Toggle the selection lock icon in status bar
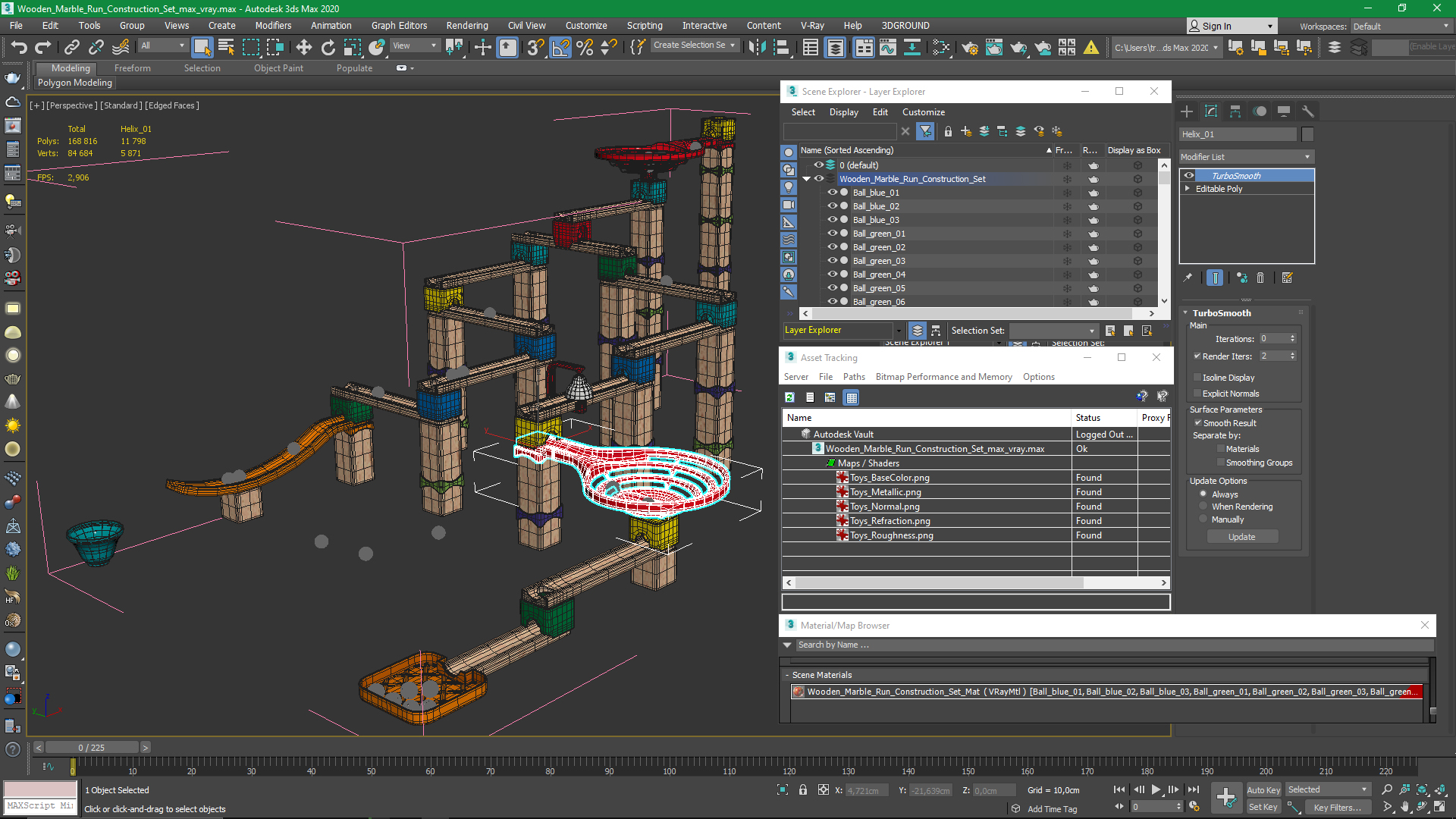 coord(803,789)
